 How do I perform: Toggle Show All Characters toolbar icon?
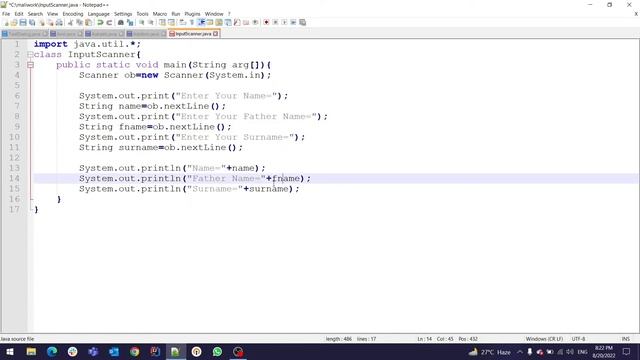click(191, 22)
